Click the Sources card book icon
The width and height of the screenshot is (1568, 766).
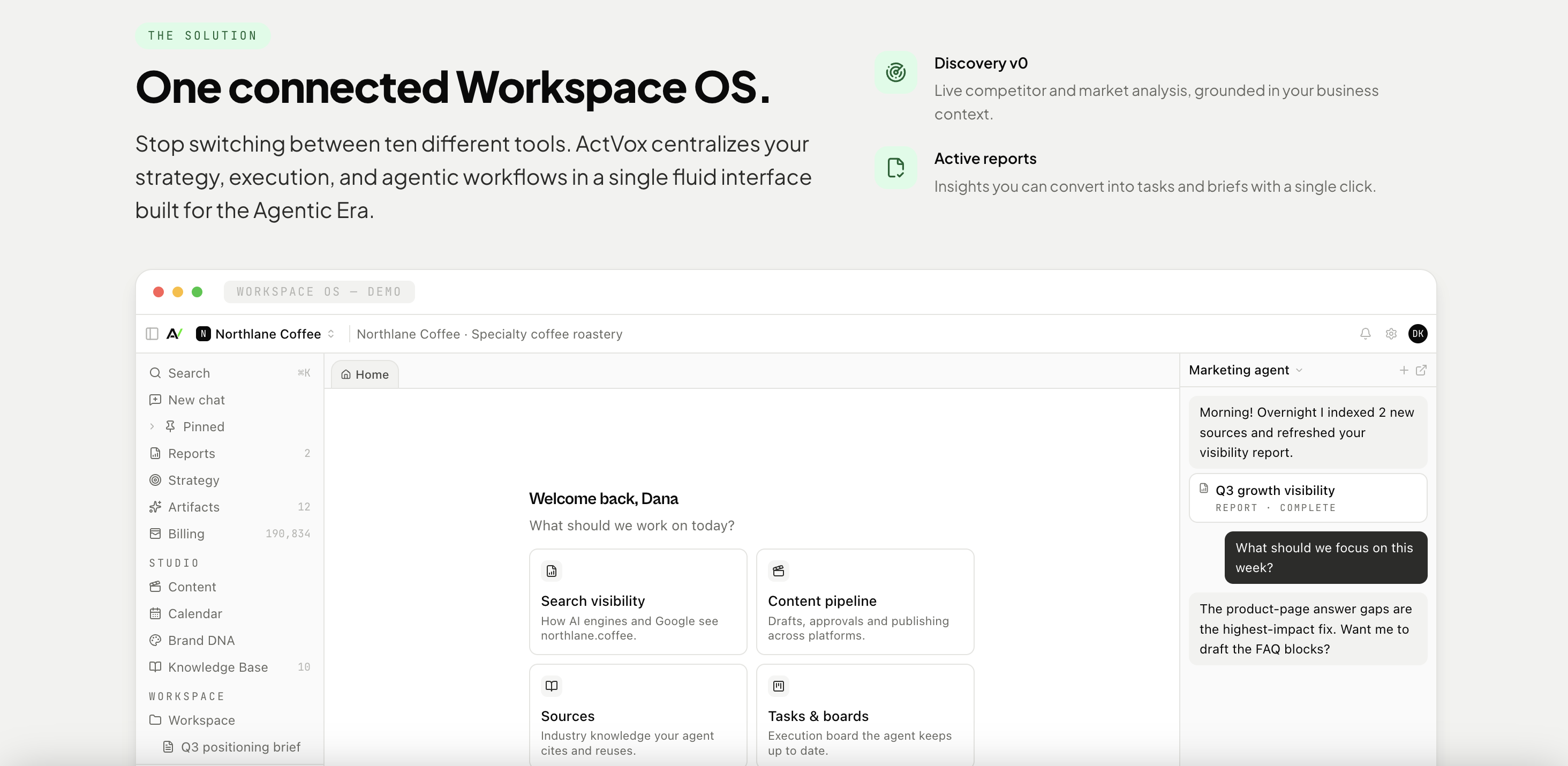click(552, 686)
